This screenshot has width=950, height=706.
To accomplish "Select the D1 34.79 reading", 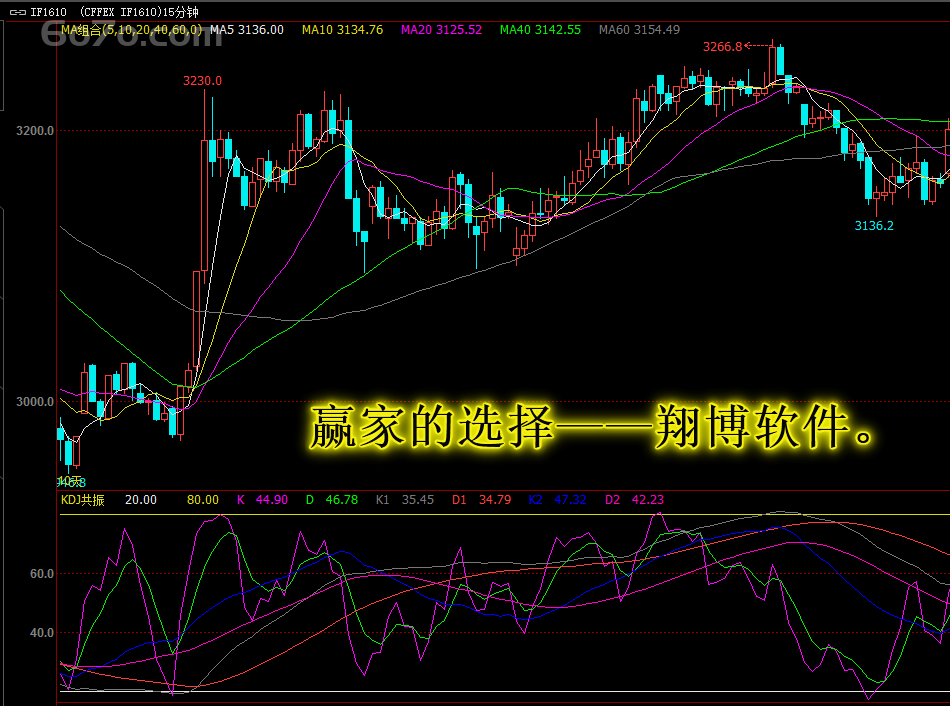I will [x=482, y=500].
